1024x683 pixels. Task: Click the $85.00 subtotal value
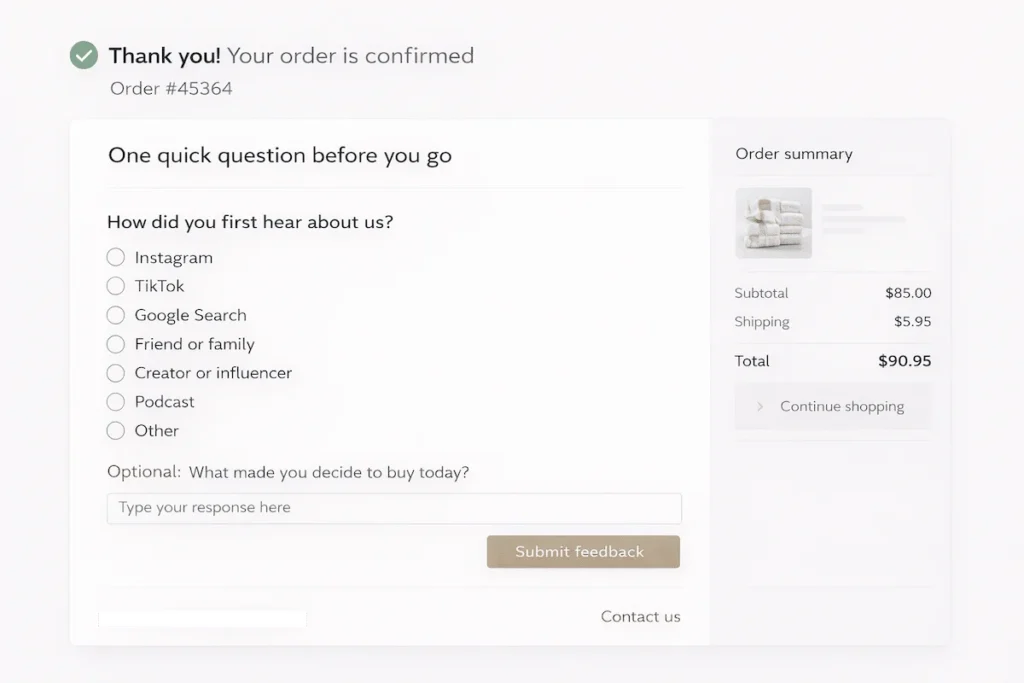click(908, 293)
